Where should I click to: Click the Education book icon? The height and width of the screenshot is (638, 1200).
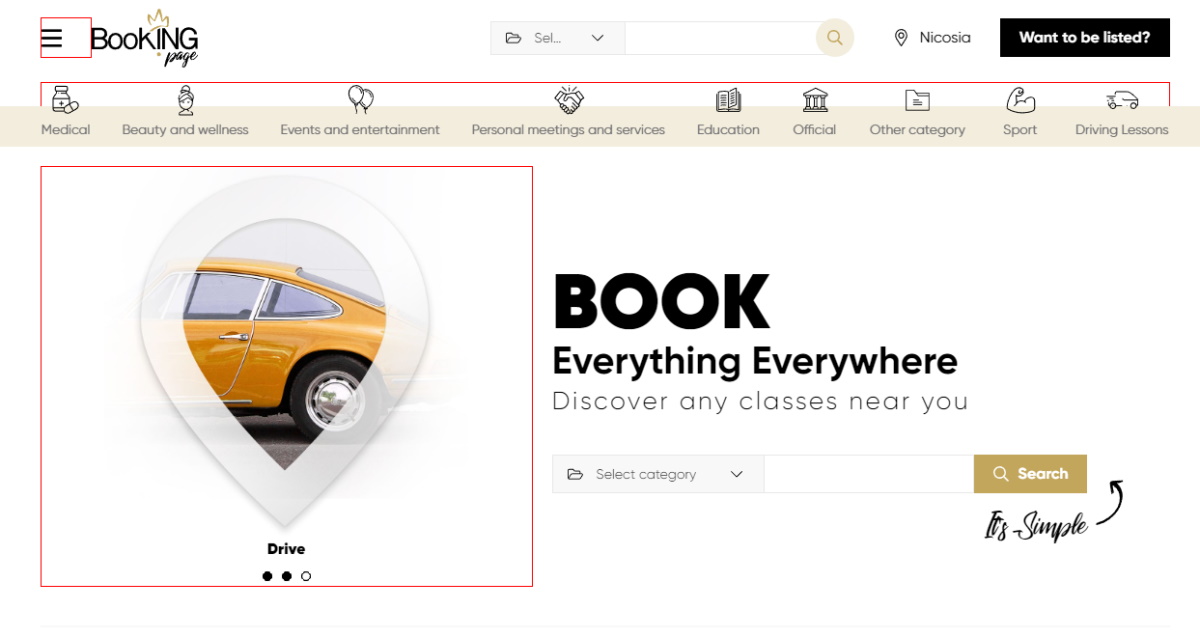click(728, 100)
